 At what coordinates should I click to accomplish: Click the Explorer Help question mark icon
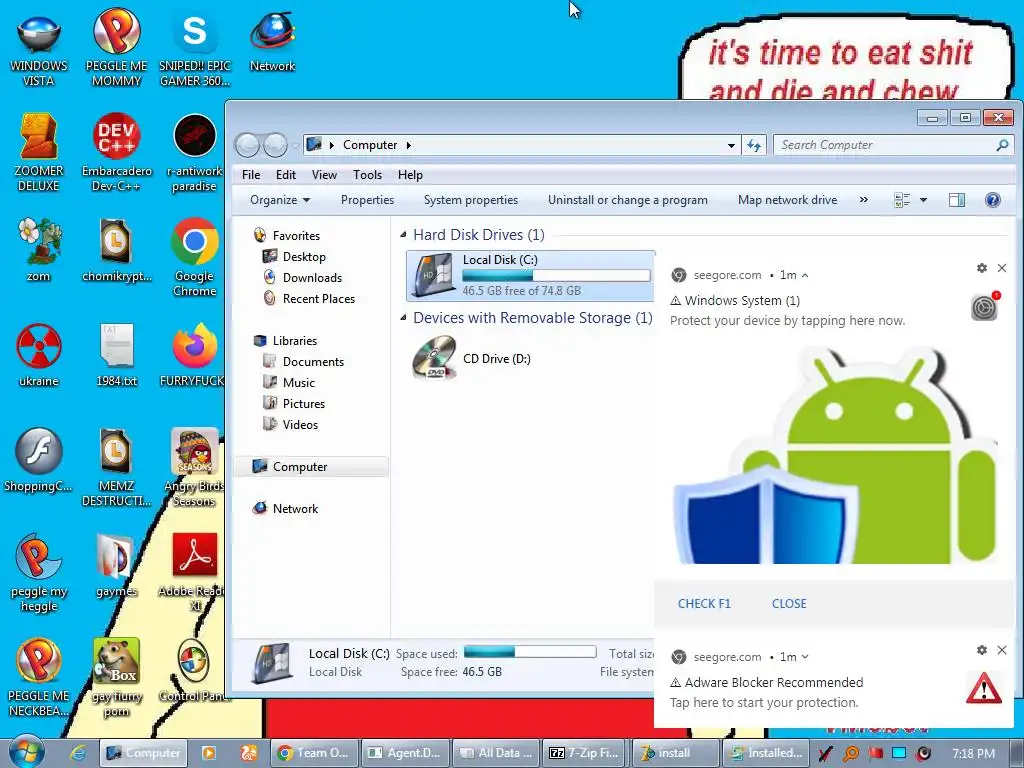click(x=992, y=200)
